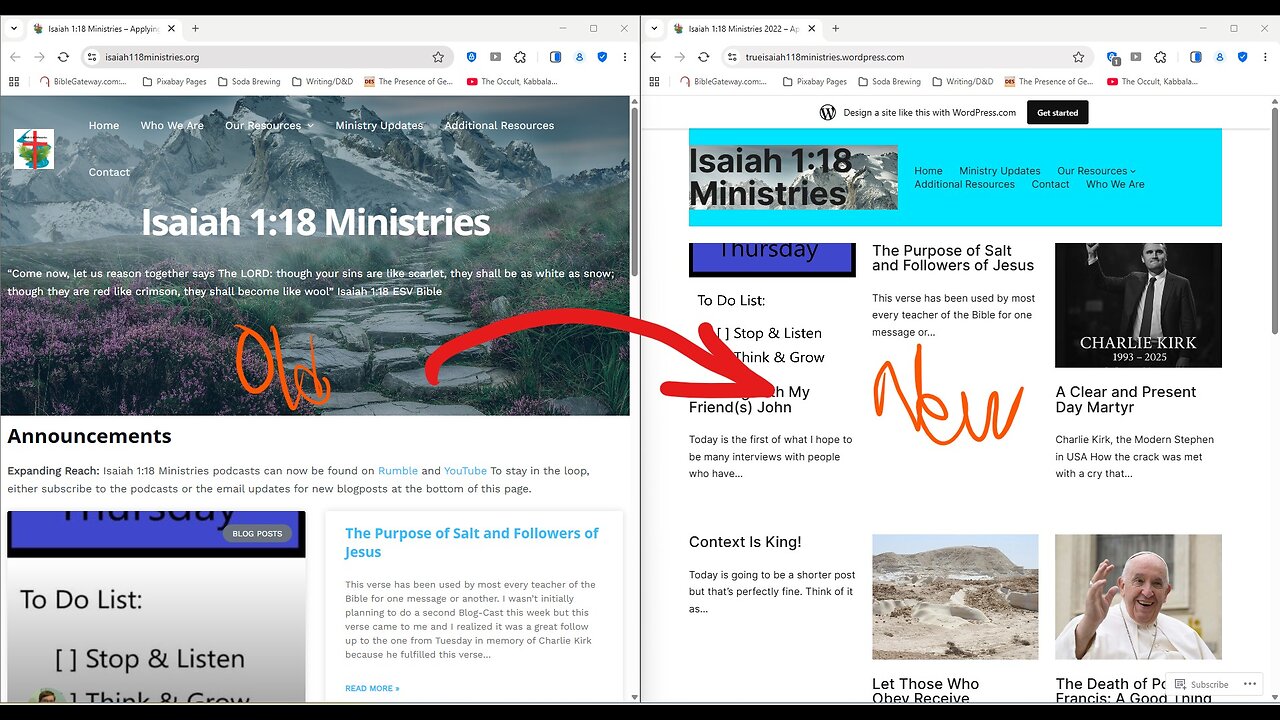
Task: Follow the Rumble link in Announcements
Action: tap(397, 470)
